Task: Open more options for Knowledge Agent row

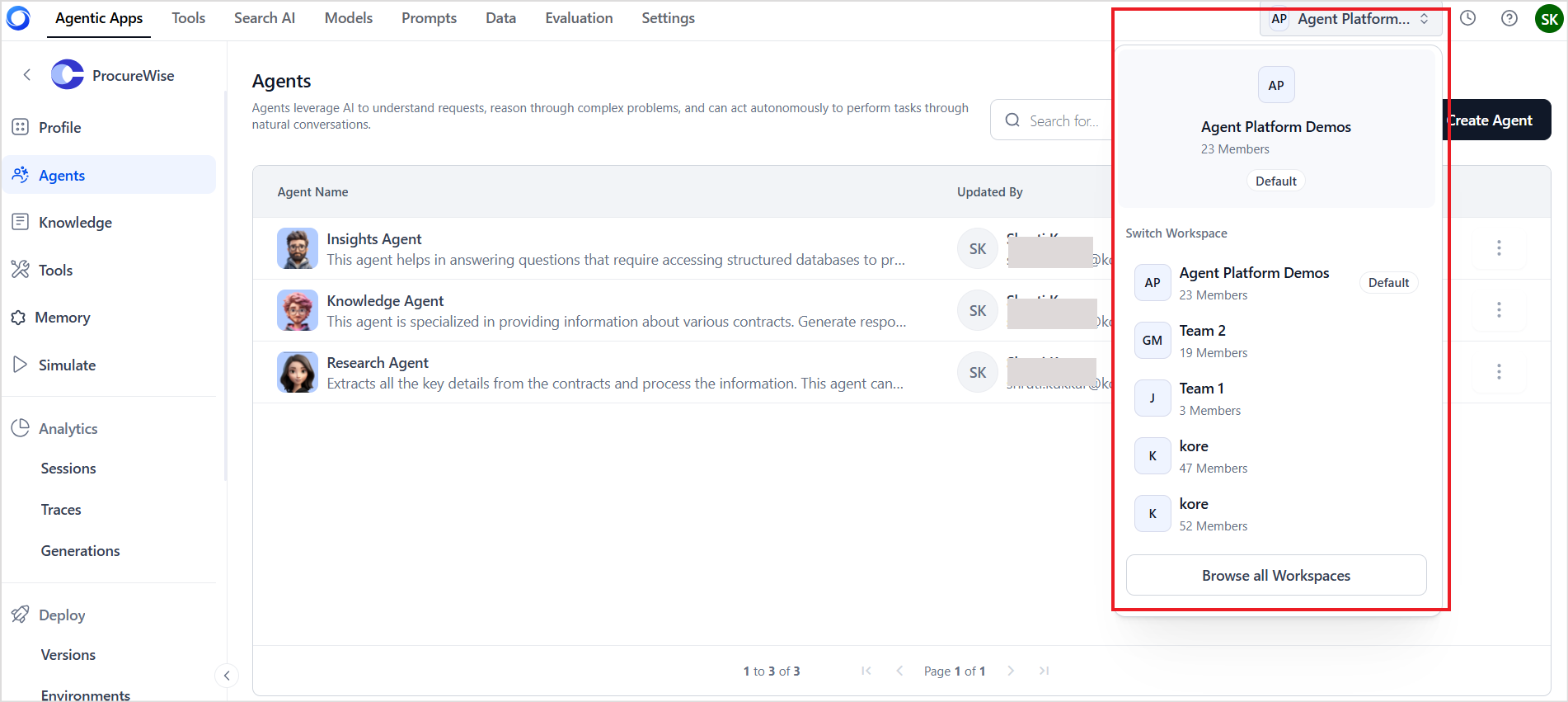Action: pyautogui.click(x=1499, y=309)
